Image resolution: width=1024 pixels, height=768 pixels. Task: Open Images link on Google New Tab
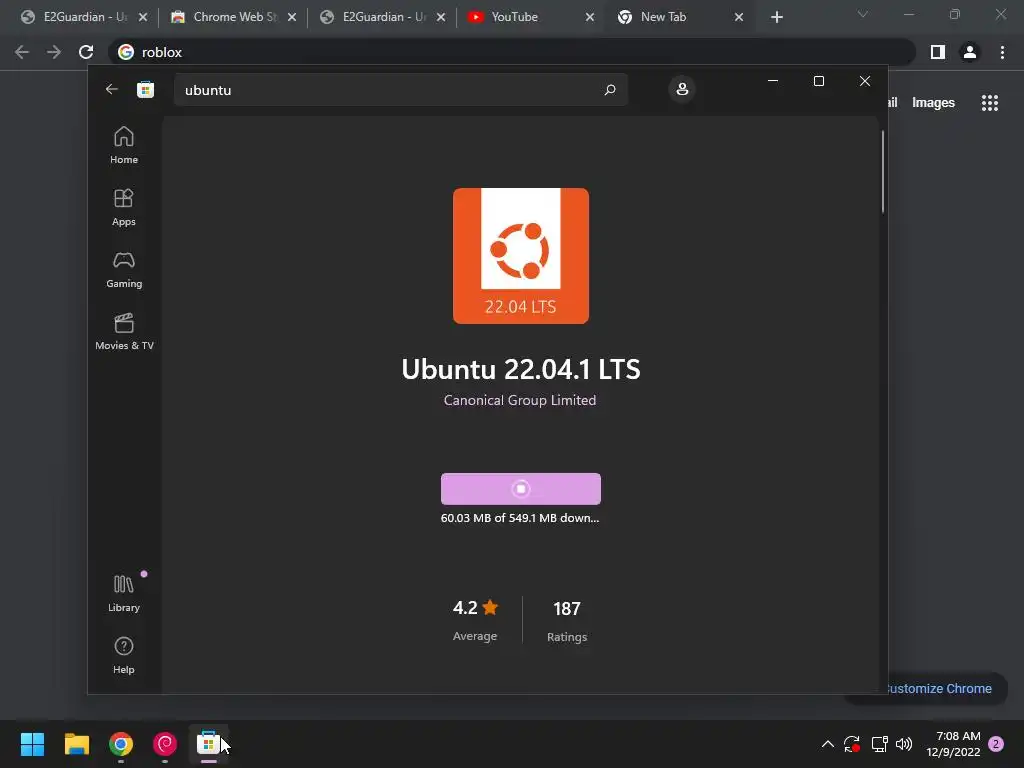click(x=933, y=103)
